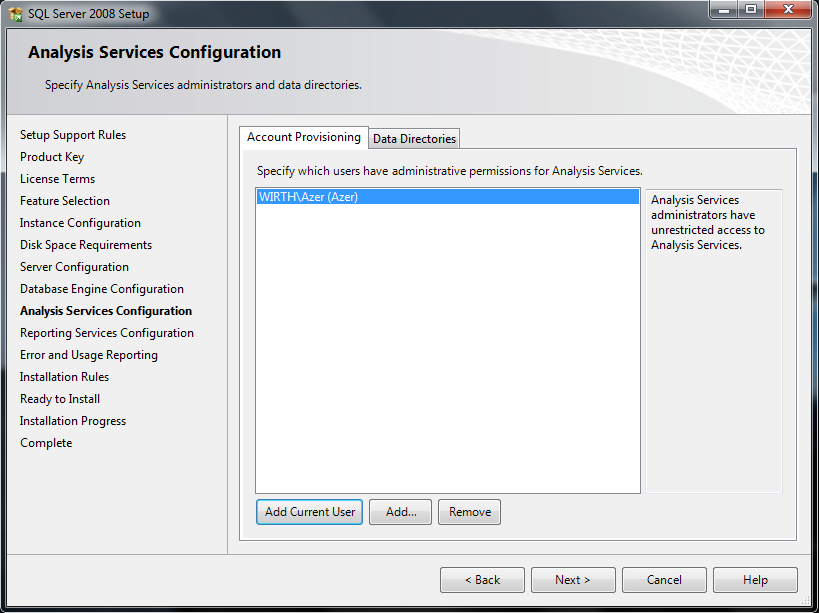The width and height of the screenshot is (819, 613).
Task: Click Setup Support Rules in the step list
Action: 73,135
